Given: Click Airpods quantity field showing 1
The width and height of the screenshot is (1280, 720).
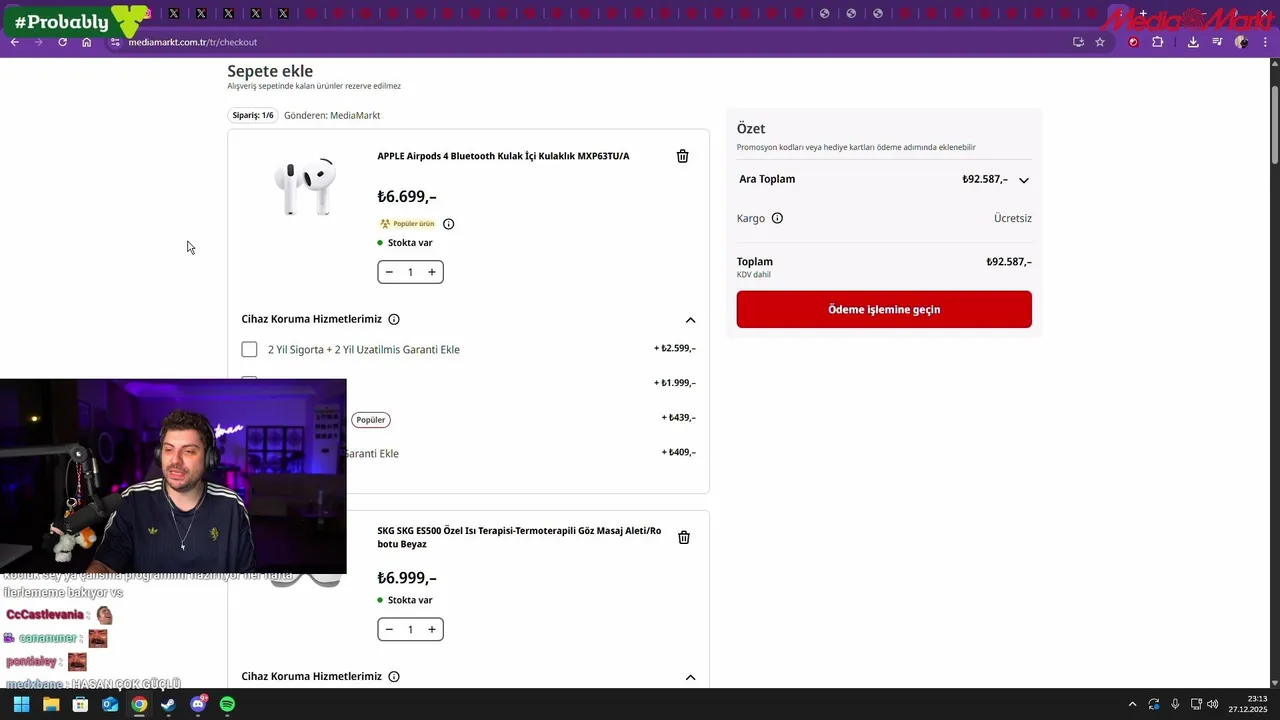Looking at the screenshot, I should (x=410, y=272).
